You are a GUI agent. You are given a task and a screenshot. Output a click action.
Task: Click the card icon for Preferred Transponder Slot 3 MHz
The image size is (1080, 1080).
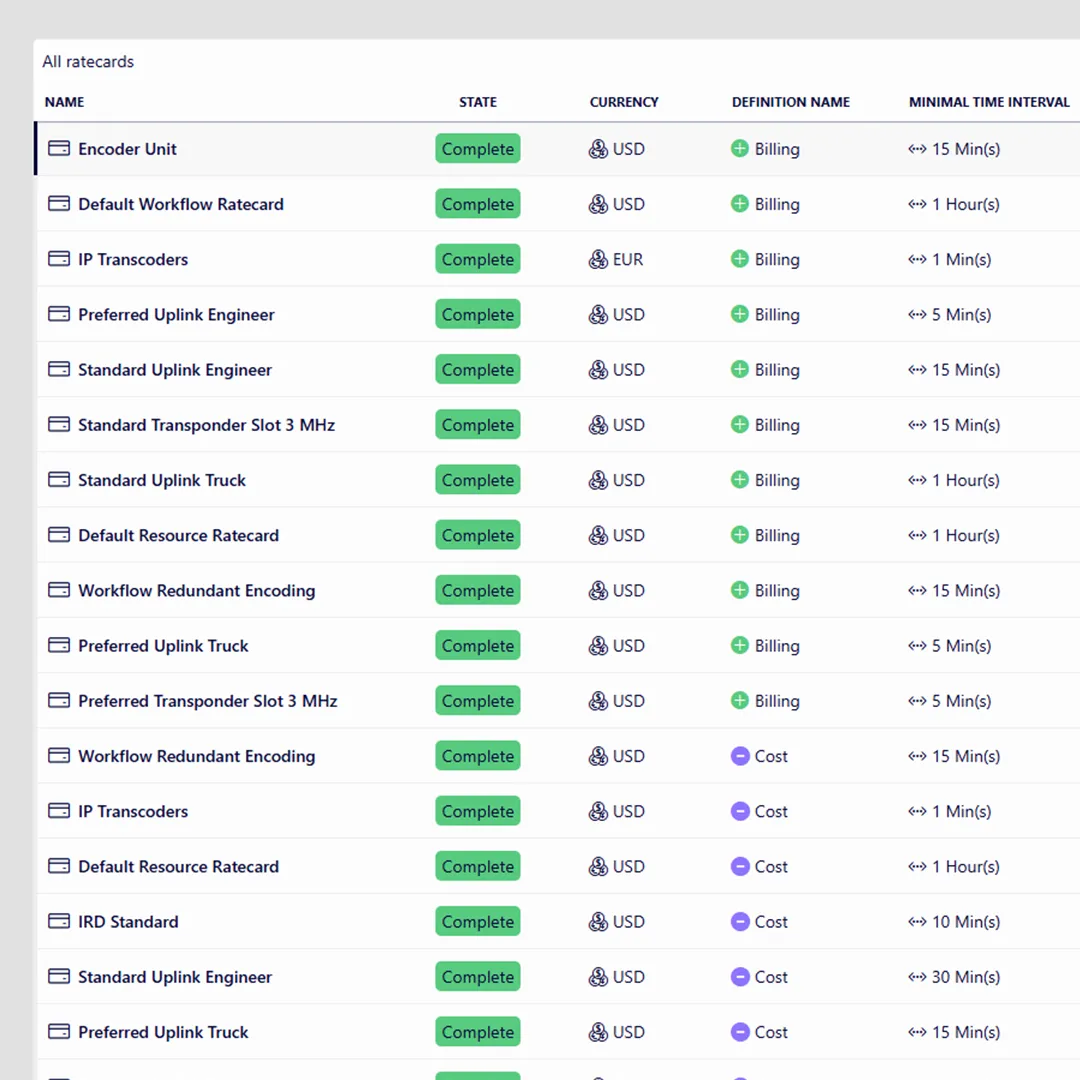coord(59,700)
